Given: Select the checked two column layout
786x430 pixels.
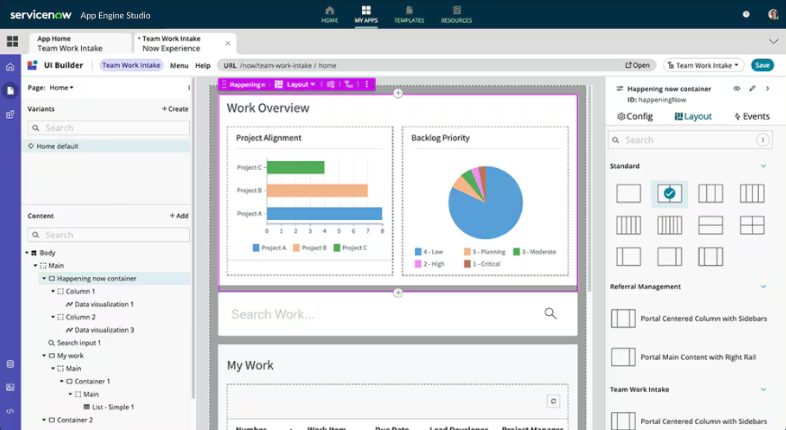Looking at the screenshot, I should pyautogui.click(x=670, y=193).
